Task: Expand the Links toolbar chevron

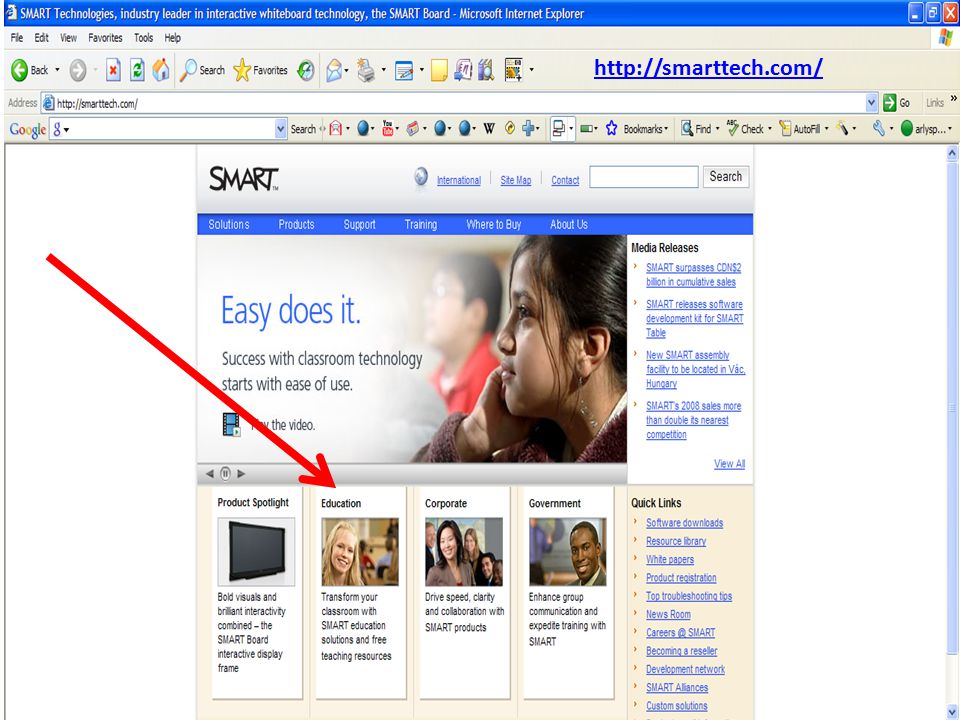Action: pyautogui.click(x=953, y=98)
